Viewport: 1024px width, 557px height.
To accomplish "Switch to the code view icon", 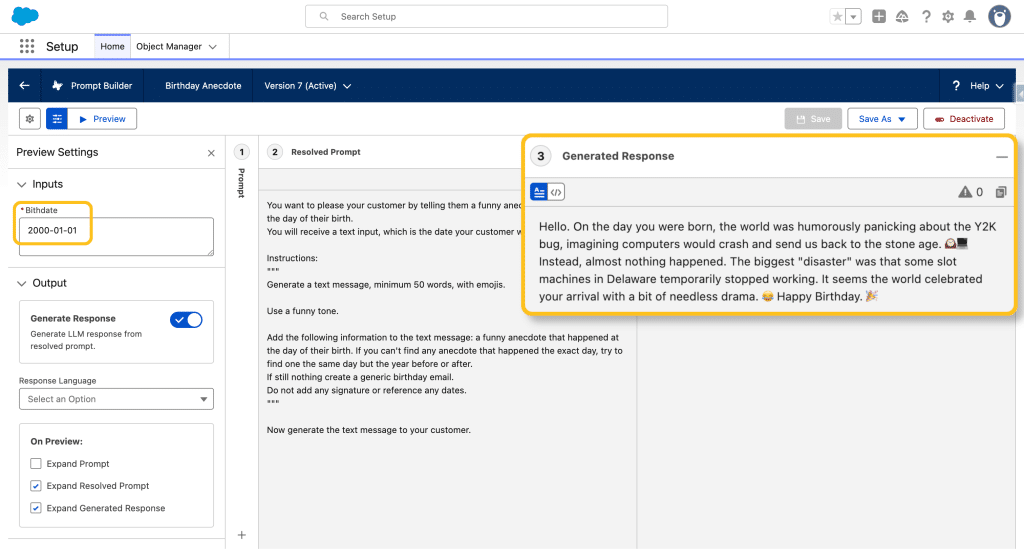I will coord(557,192).
